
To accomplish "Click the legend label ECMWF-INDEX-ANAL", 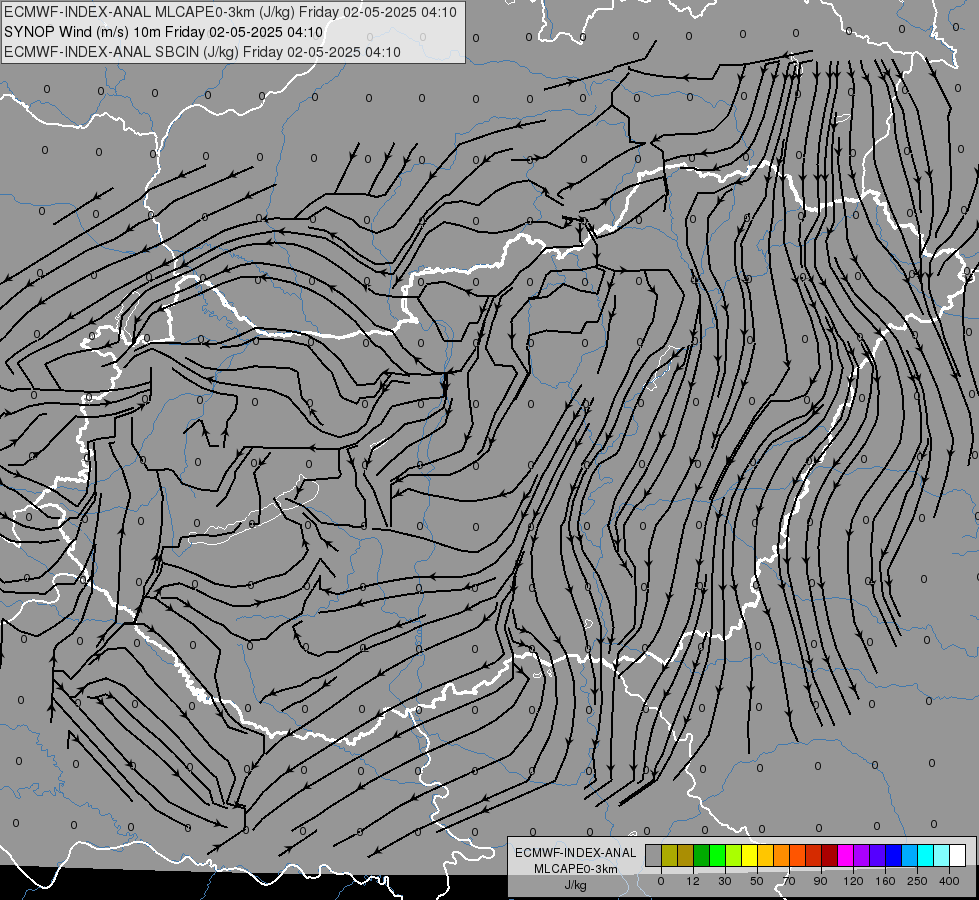I will coord(576,853).
